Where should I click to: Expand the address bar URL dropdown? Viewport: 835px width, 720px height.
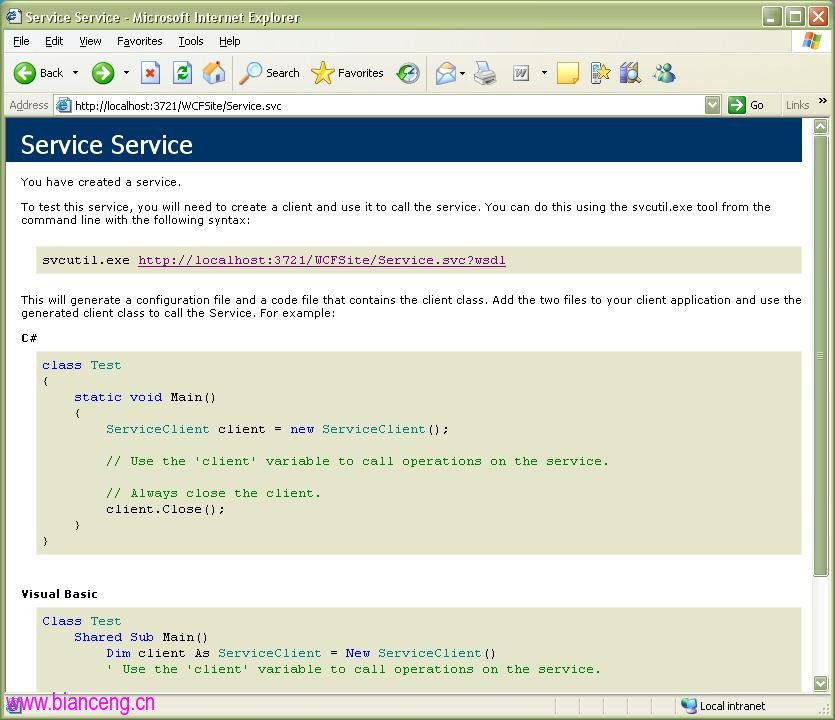pos(712,105)
